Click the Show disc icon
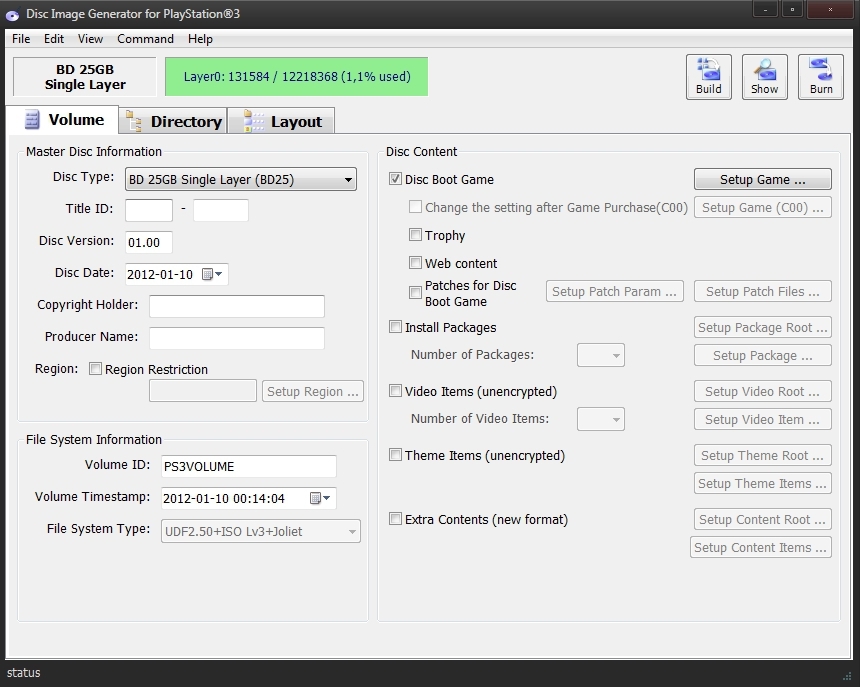 (765, 77)
